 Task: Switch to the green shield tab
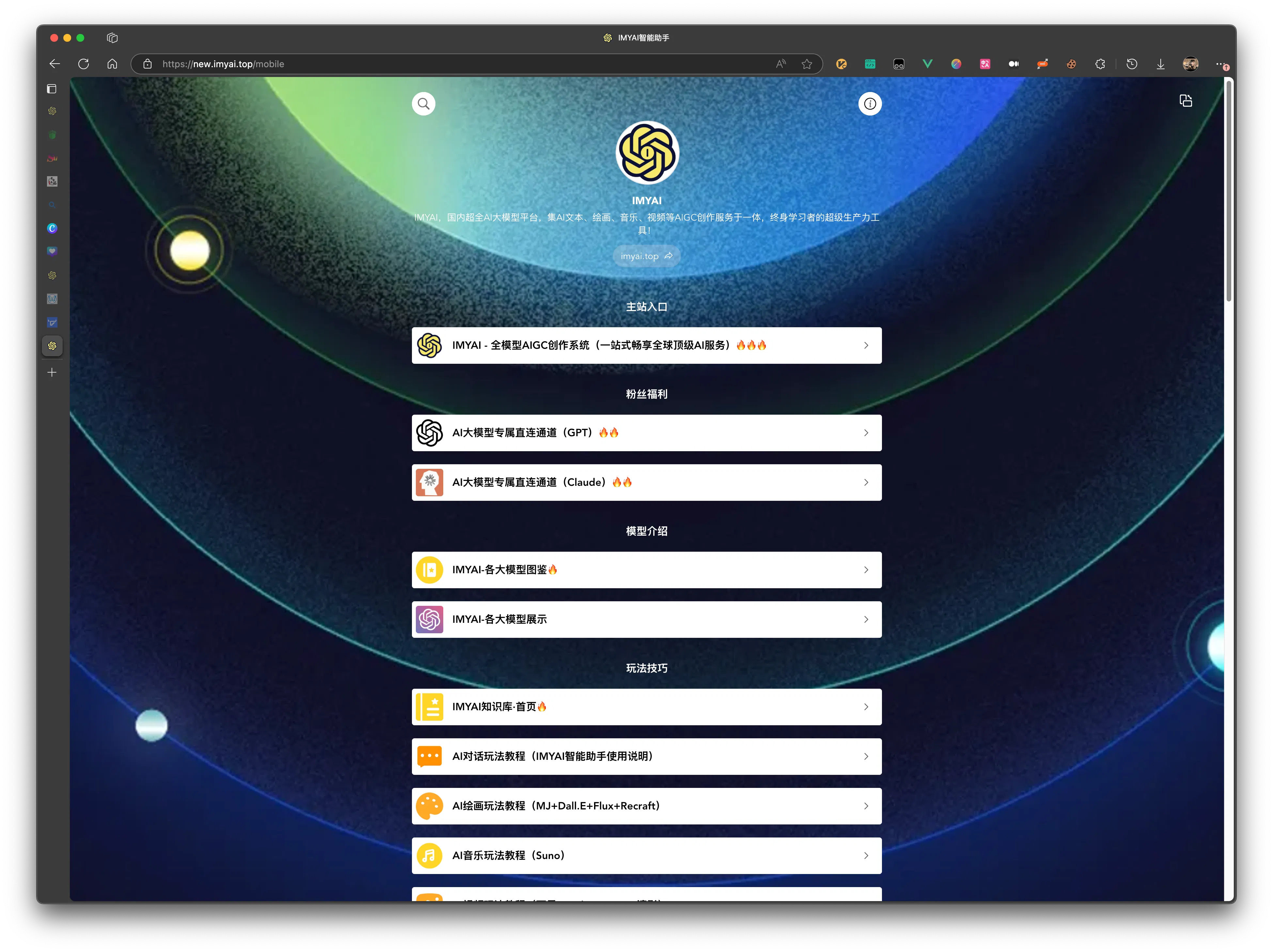click(52, 135)
